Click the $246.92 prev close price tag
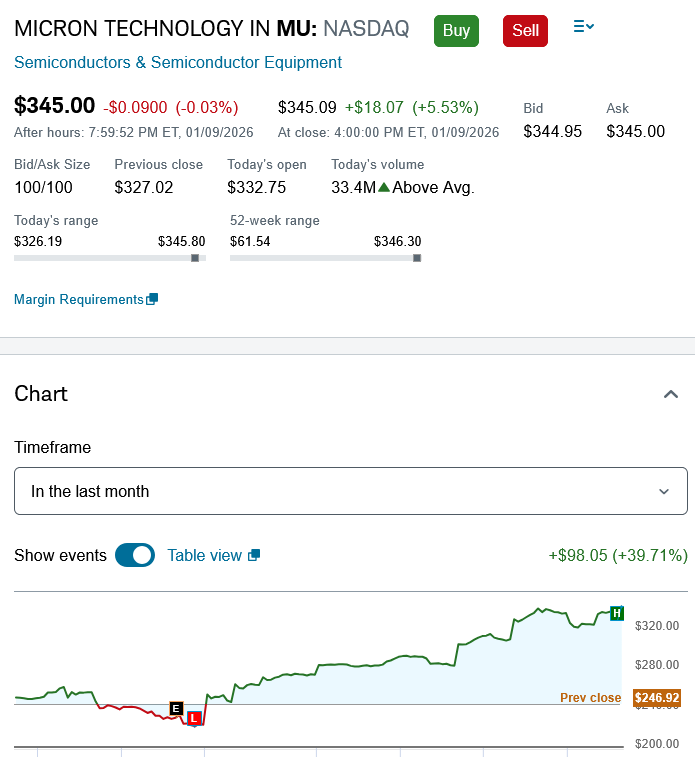This screenshot has width=695, height=757. point(656,698)
